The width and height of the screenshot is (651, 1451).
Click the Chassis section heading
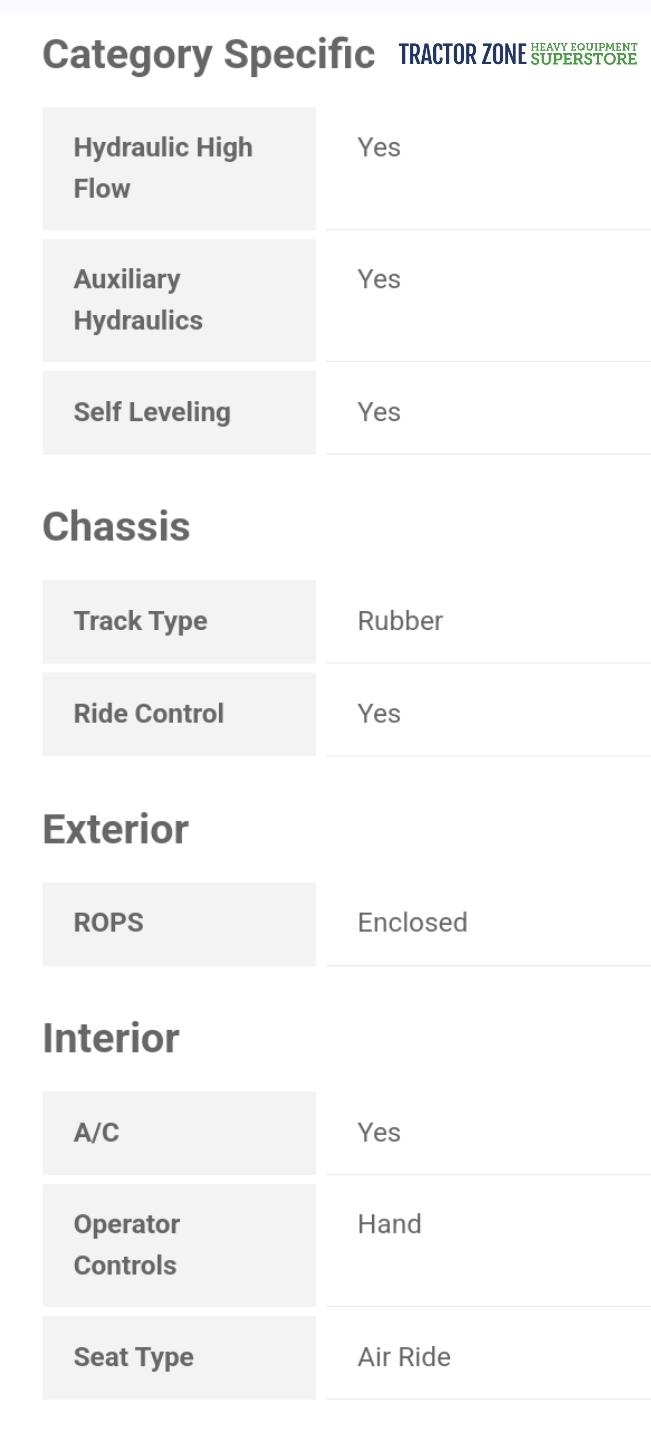pos(116,527)
